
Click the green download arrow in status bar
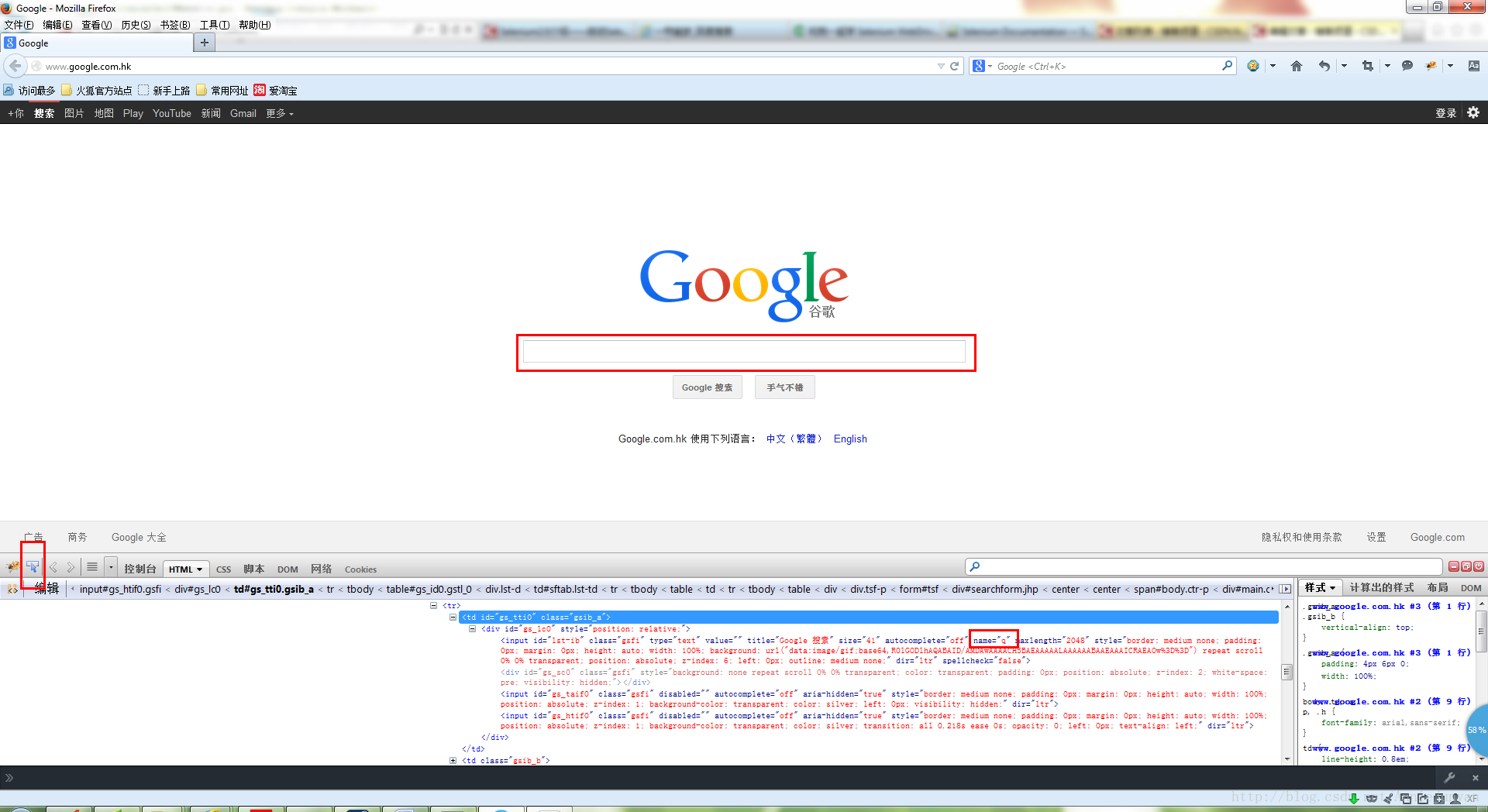click(1354, 799)
